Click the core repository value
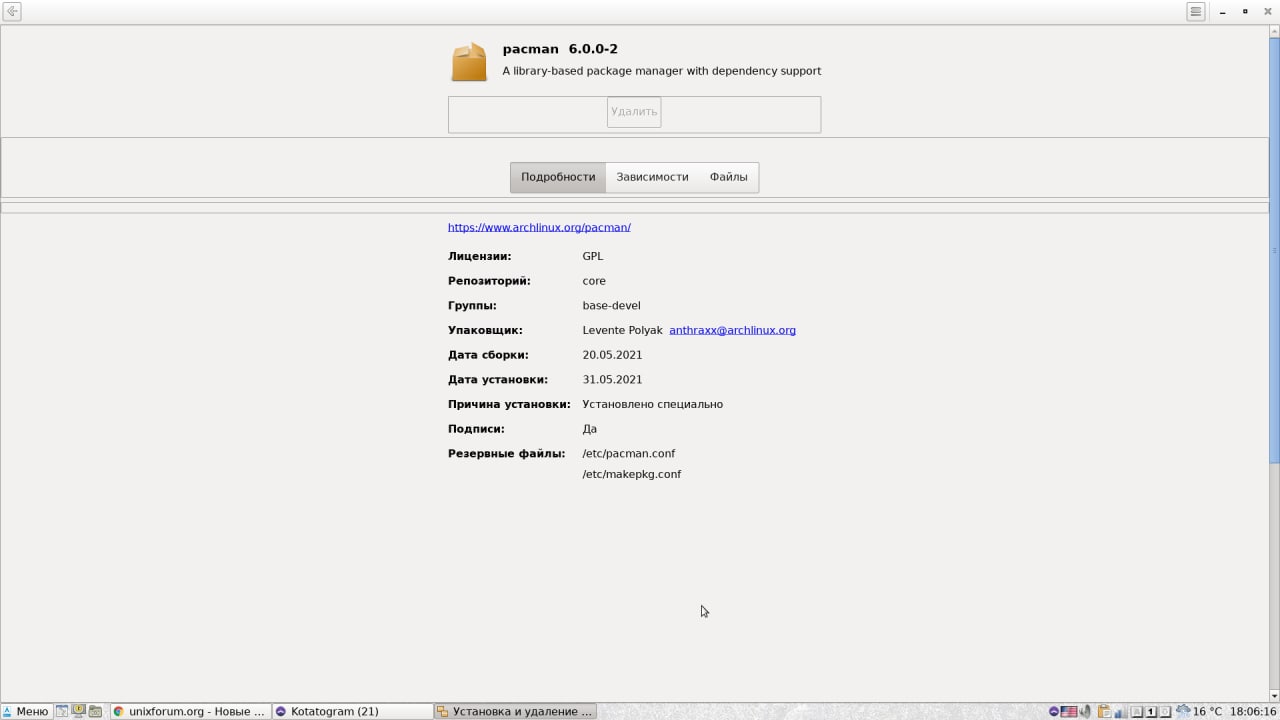The image size is (1280, 720). pyautogui.click(x=594, y=281)
